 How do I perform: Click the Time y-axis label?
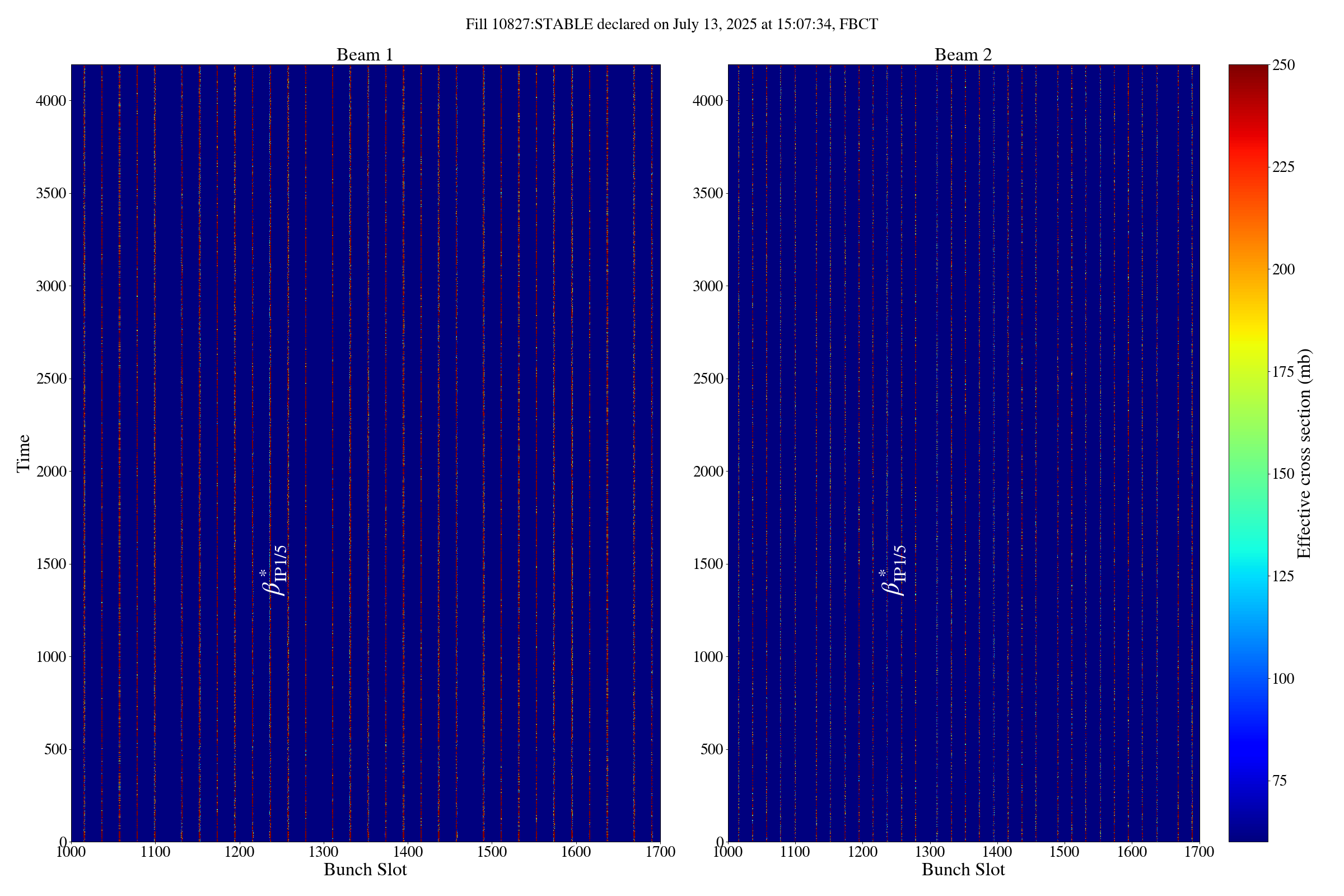[x=24, y=453]
